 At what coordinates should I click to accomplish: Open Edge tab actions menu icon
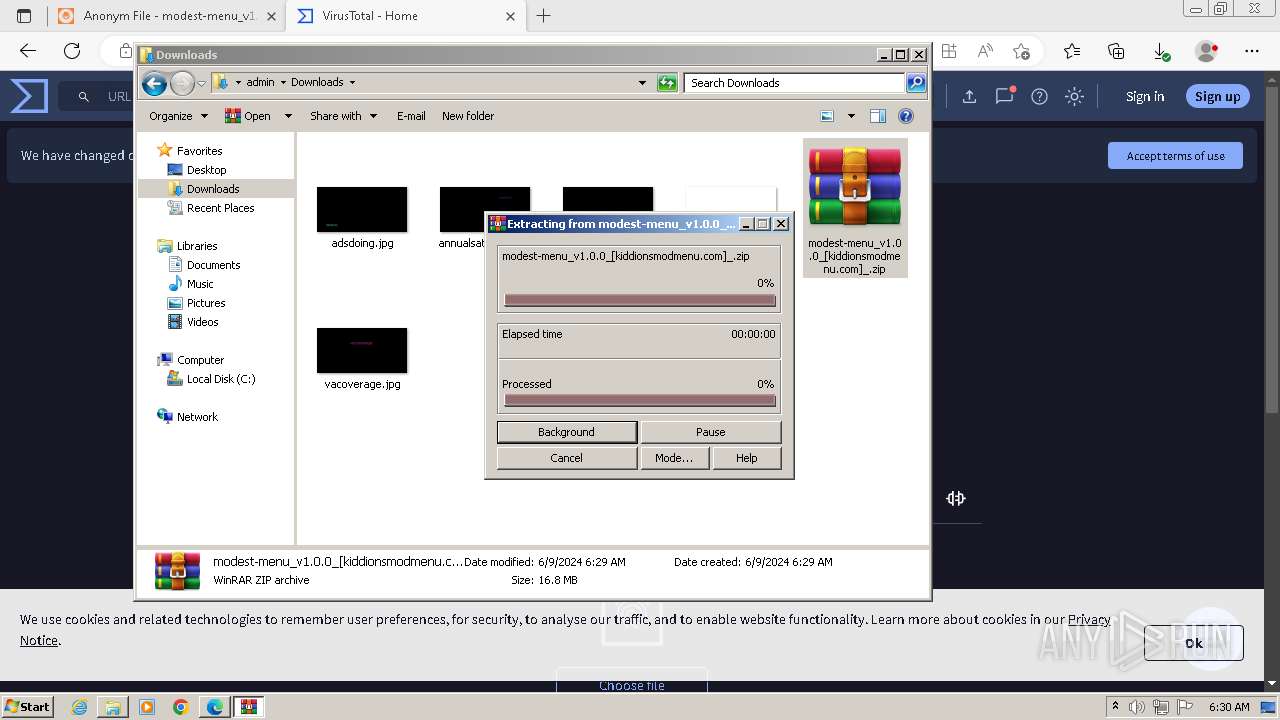24,16
